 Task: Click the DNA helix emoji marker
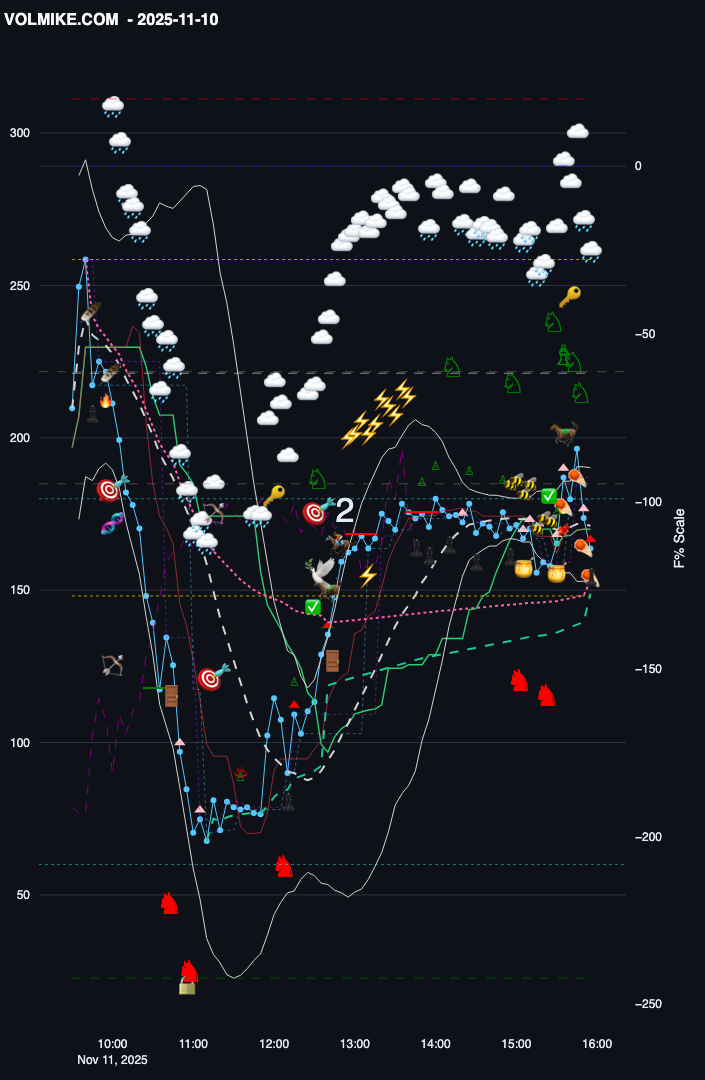point(113,523)
